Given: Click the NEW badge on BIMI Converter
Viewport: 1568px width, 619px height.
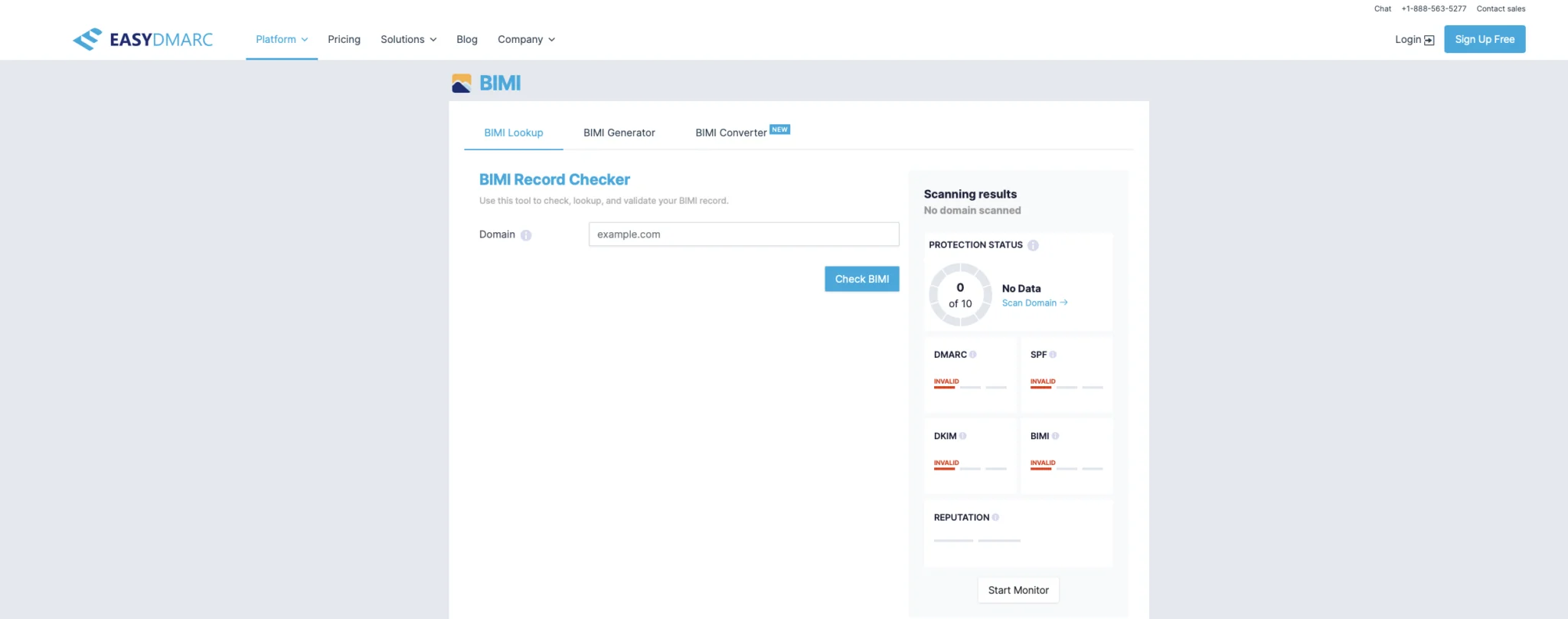Looking at the screenshot, I should tap(779, 129).
